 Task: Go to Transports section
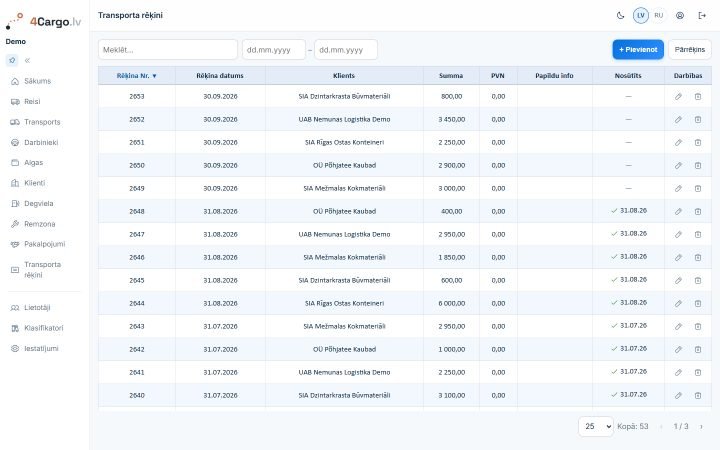(x=44, y=122)
